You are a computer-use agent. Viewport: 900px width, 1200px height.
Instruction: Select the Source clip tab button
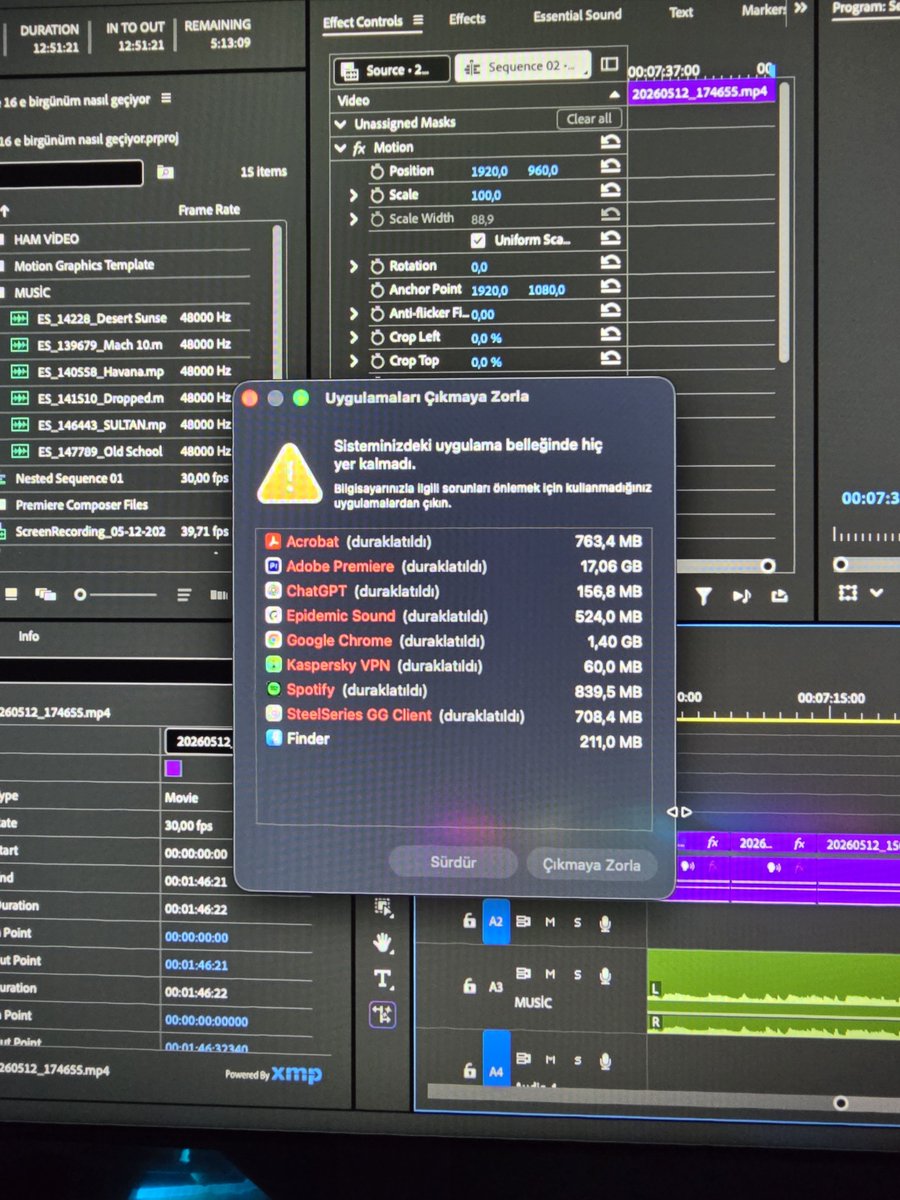pos(392,70)
